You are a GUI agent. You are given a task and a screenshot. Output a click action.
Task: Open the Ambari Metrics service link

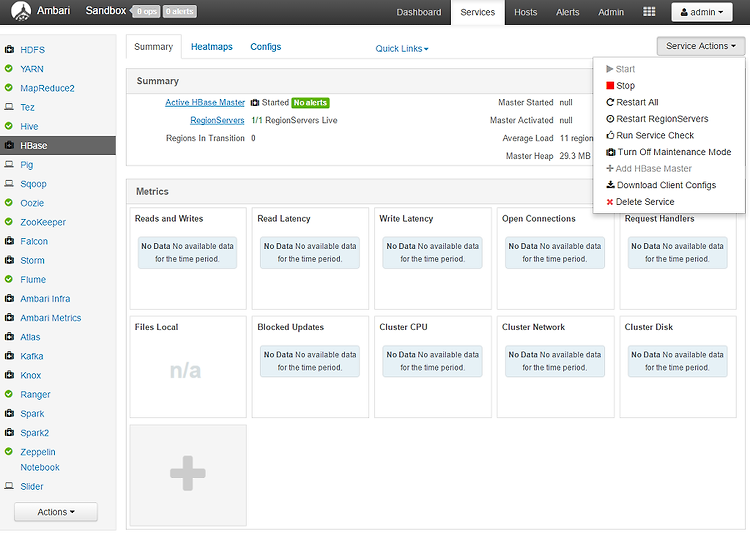[x=51, y=318]
